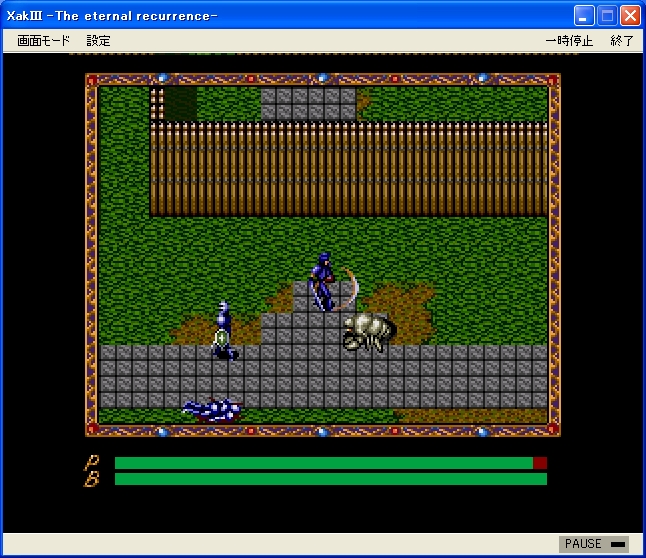This screenshot has width=646, height=558.
Task: Click the PAUSE indicator in status bar
Action: (594, 544)
